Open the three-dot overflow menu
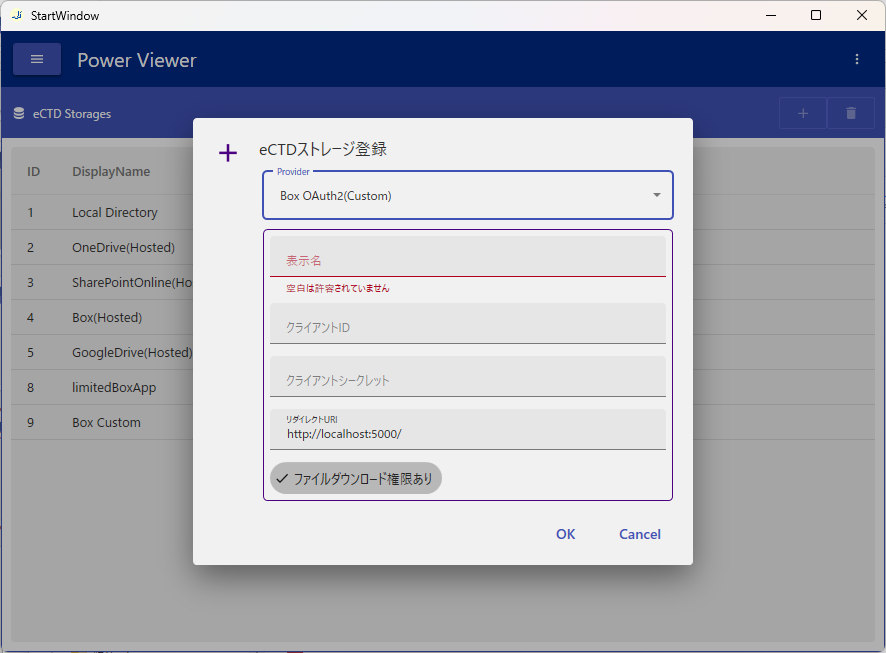Viewport: 886px width, 653px height. [857, 60]
